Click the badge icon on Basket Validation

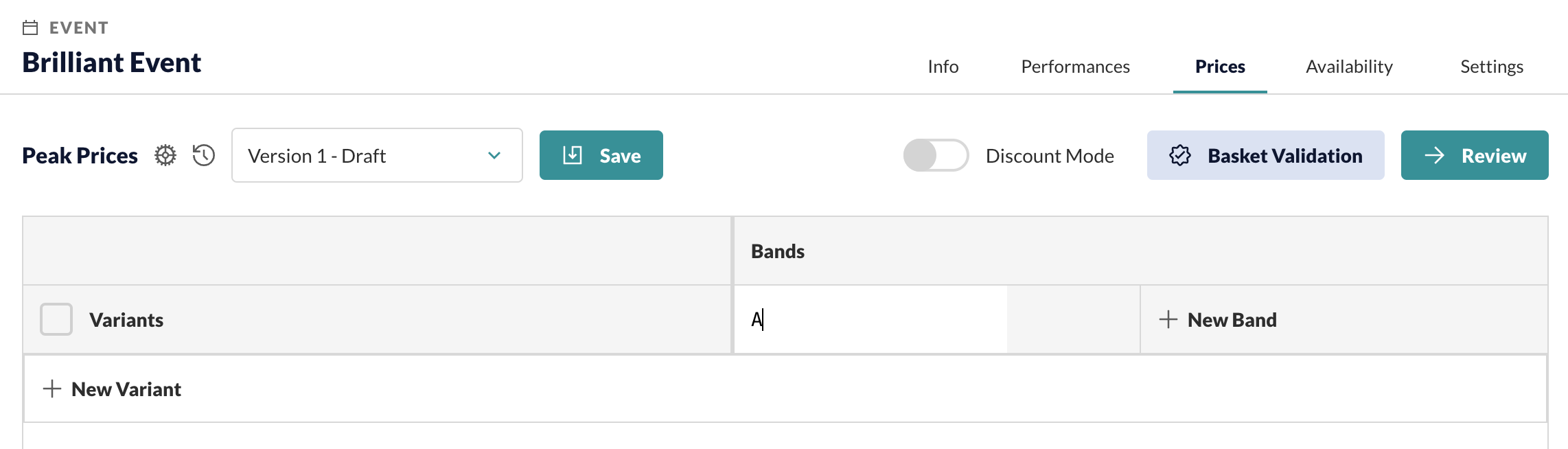tap(1180, 155)
